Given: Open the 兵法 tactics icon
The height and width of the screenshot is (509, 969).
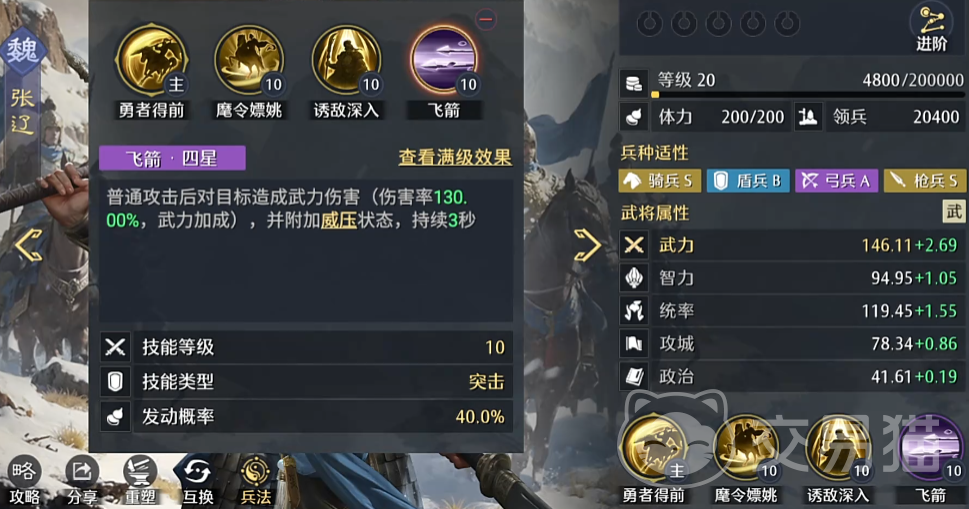Looking at the screenshot, I should click(x=255, y=481).
